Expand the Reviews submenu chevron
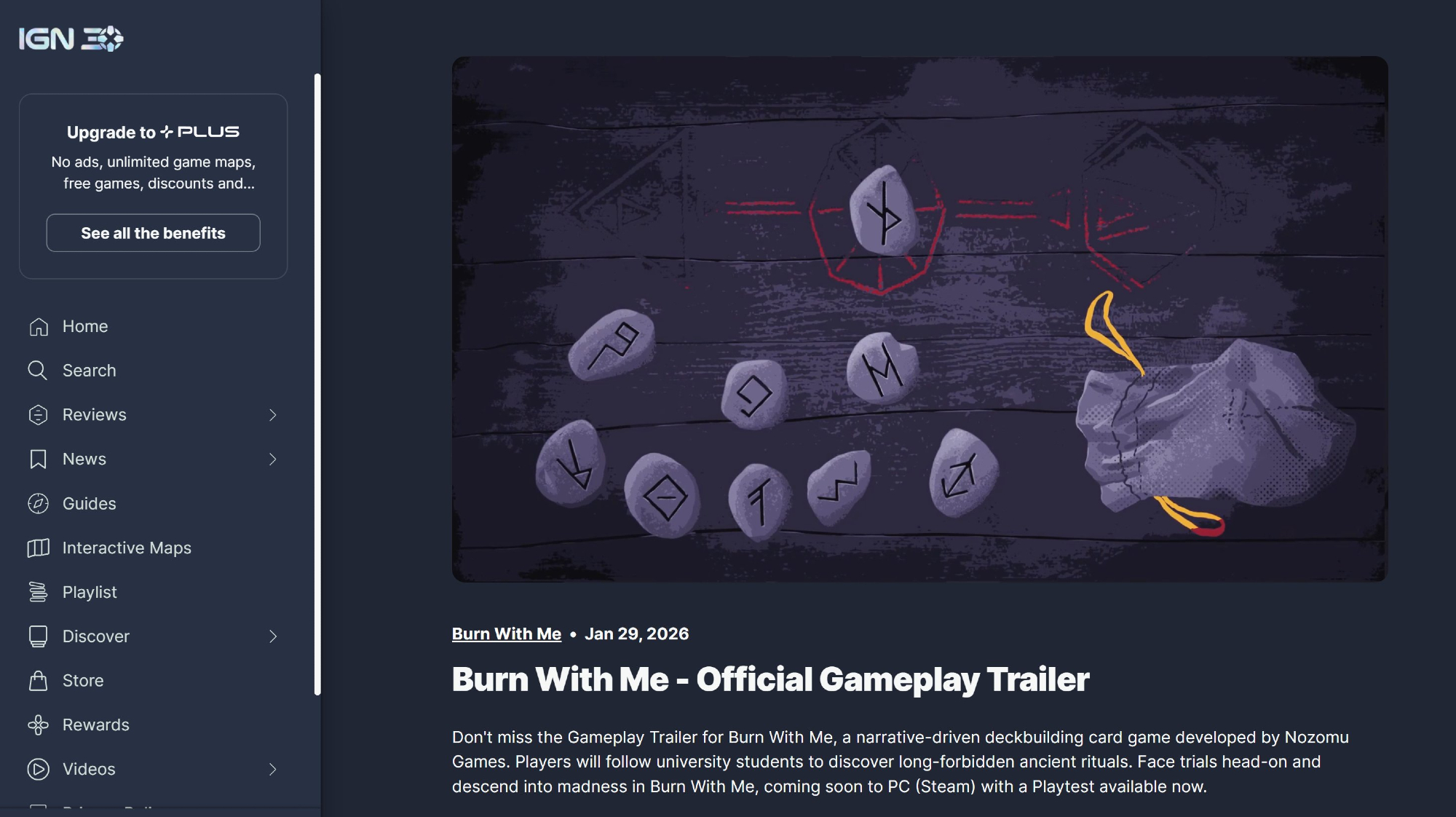 (x=273, y=415)
